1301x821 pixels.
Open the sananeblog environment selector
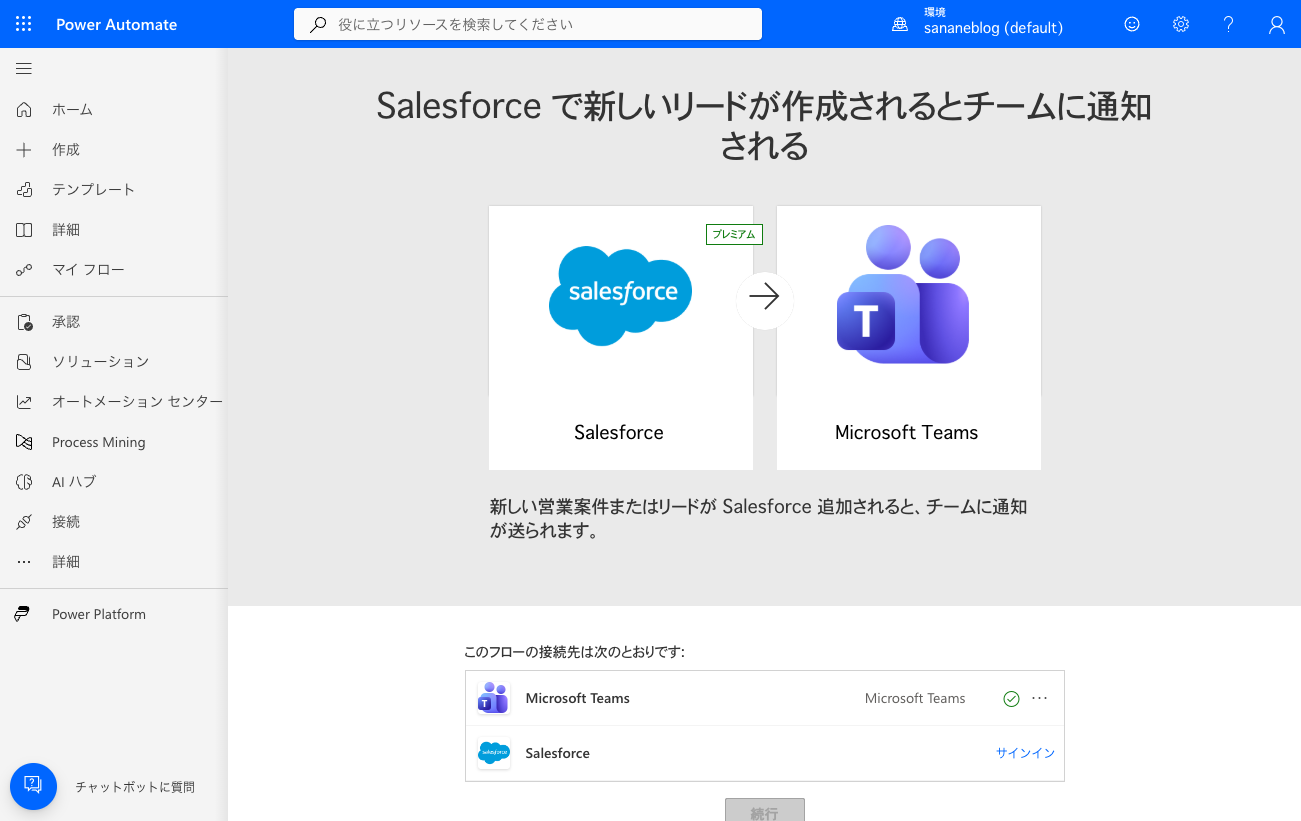coord(993,24)
